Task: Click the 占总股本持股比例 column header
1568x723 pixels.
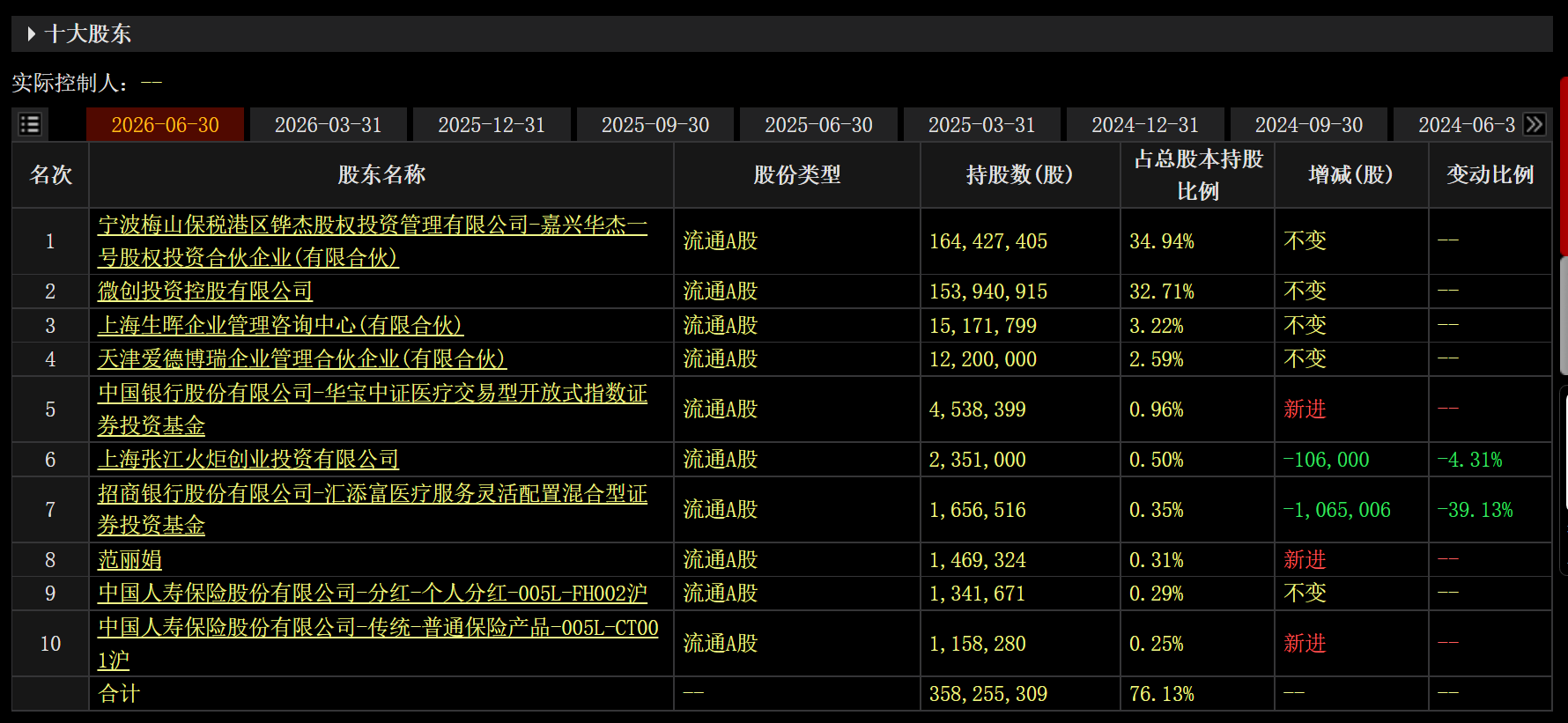Action: [x=1198, y=175]
